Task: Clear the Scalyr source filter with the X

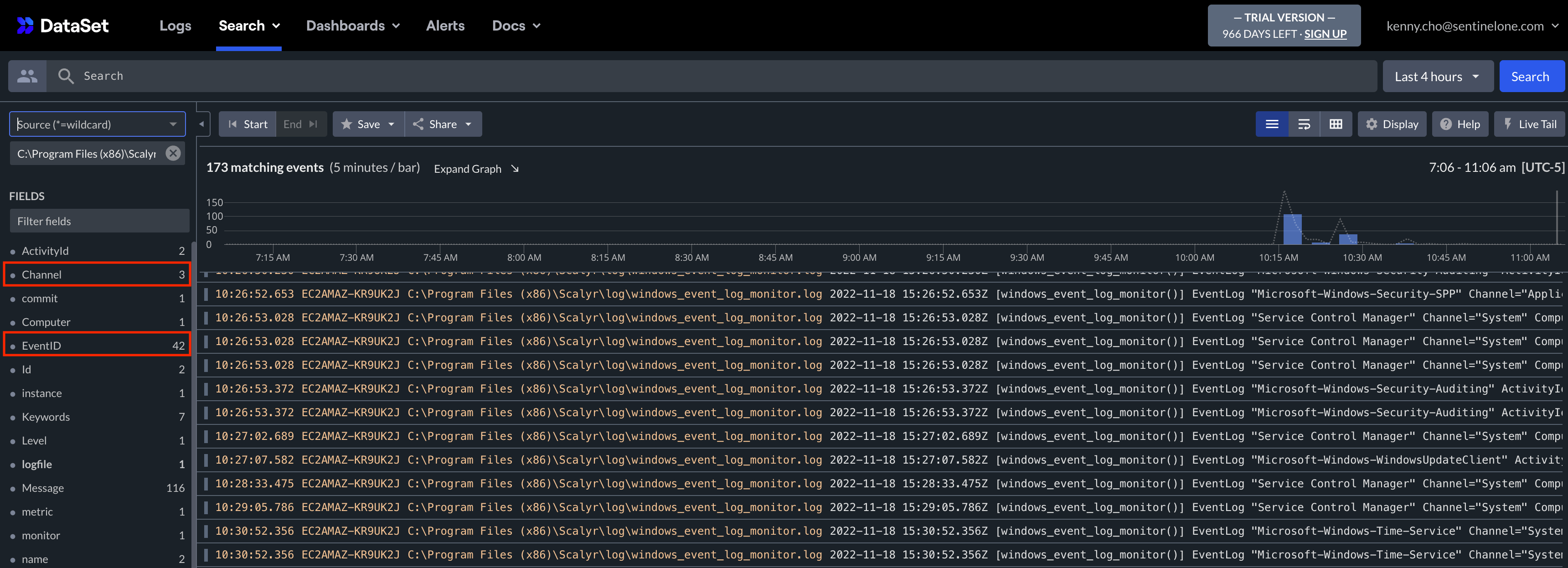Action: tap(172, 154)
